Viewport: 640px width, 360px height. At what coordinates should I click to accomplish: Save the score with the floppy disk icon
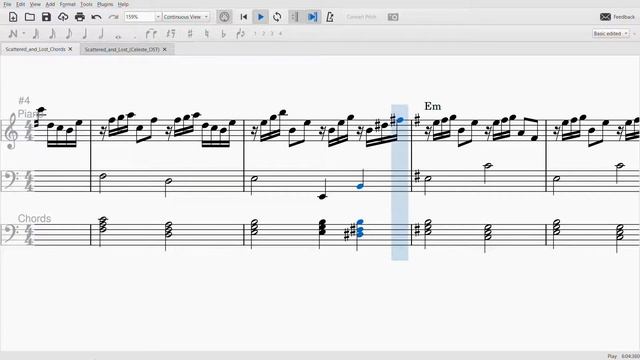(x=46, y=17)
